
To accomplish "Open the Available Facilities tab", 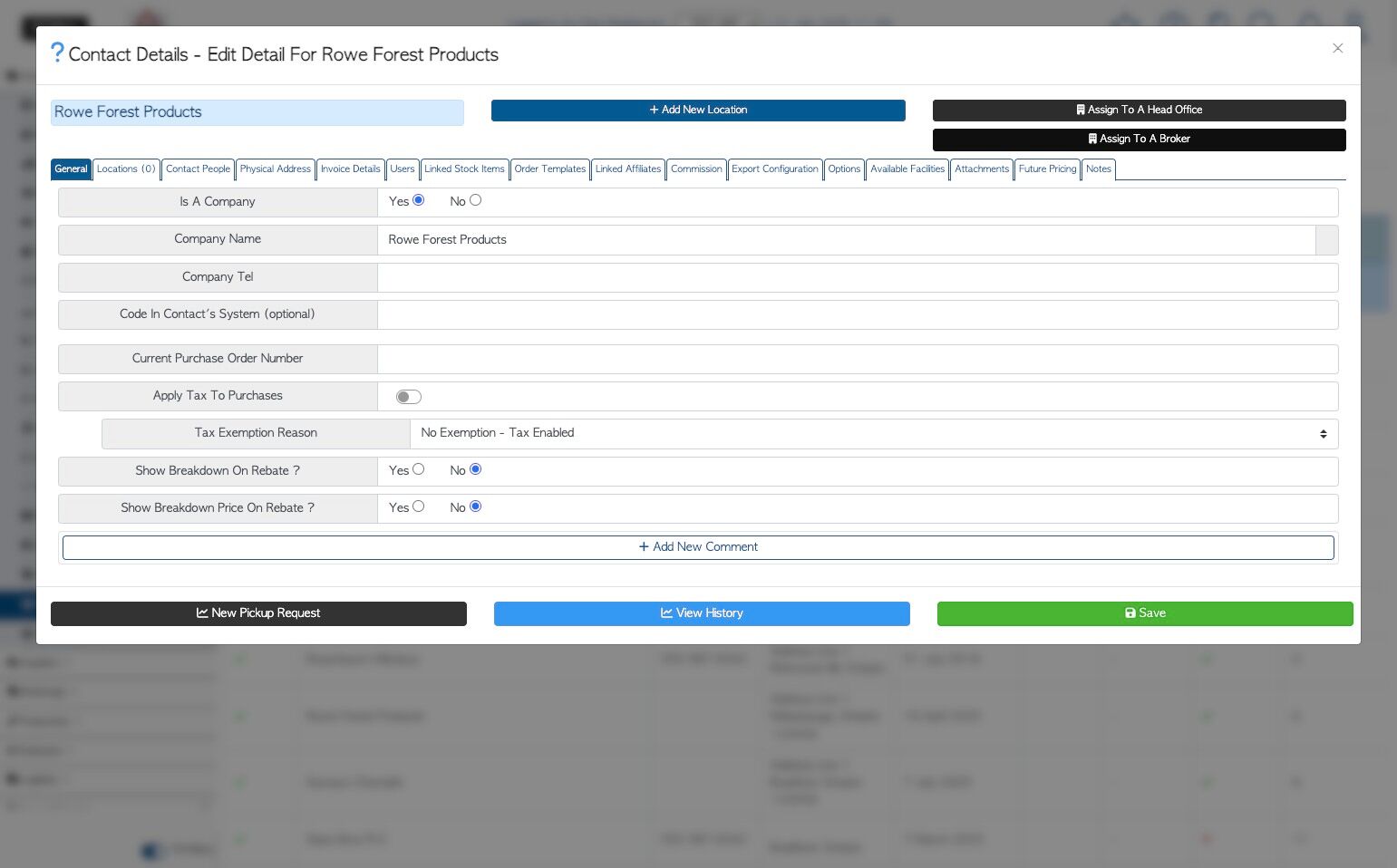I will pyautogui.click(x=907, y=169).
